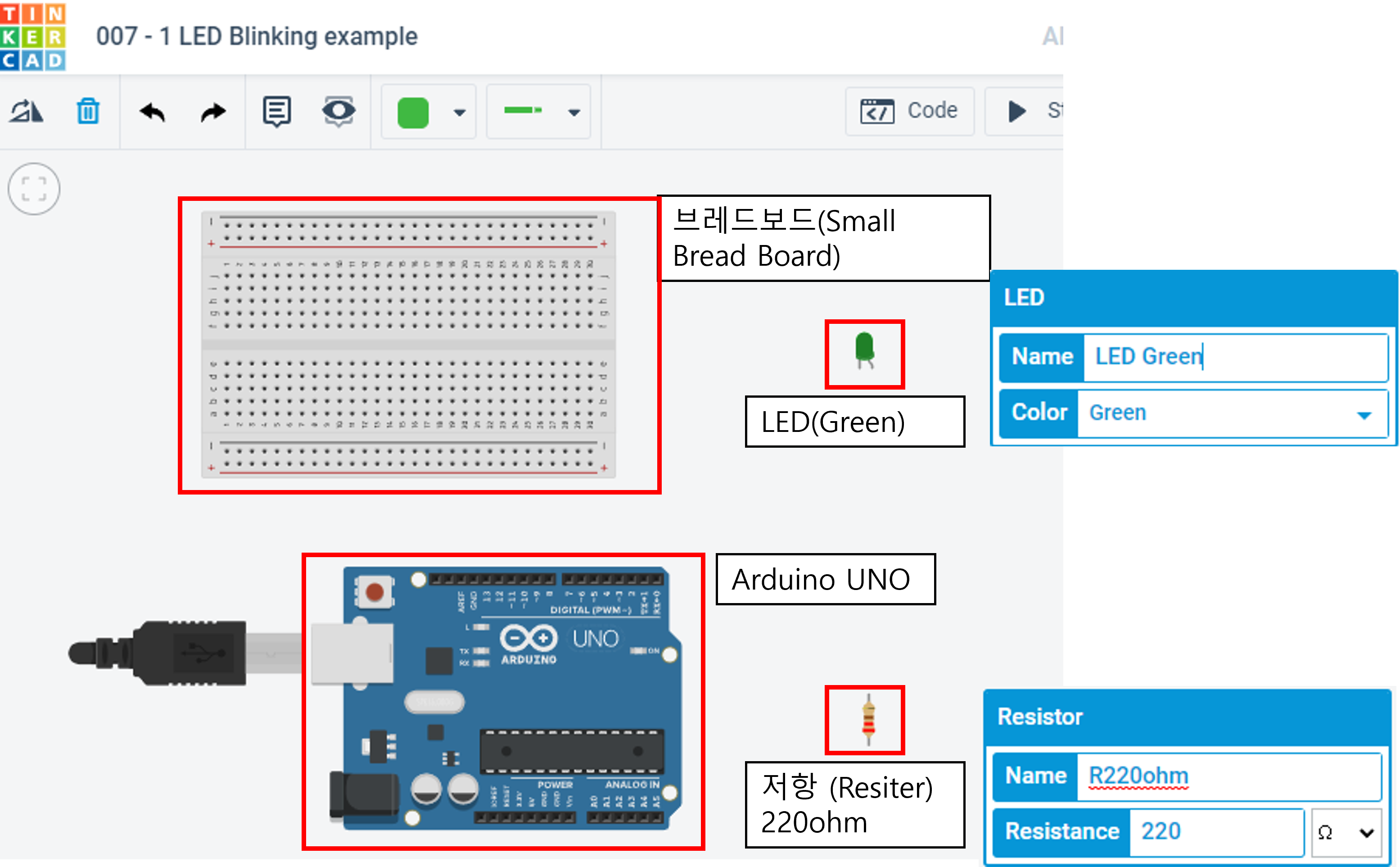This screenshot has width=1400, height=867.
Task: Click the undo arrow
Action: pyautogui.click(x=152, y=113)
